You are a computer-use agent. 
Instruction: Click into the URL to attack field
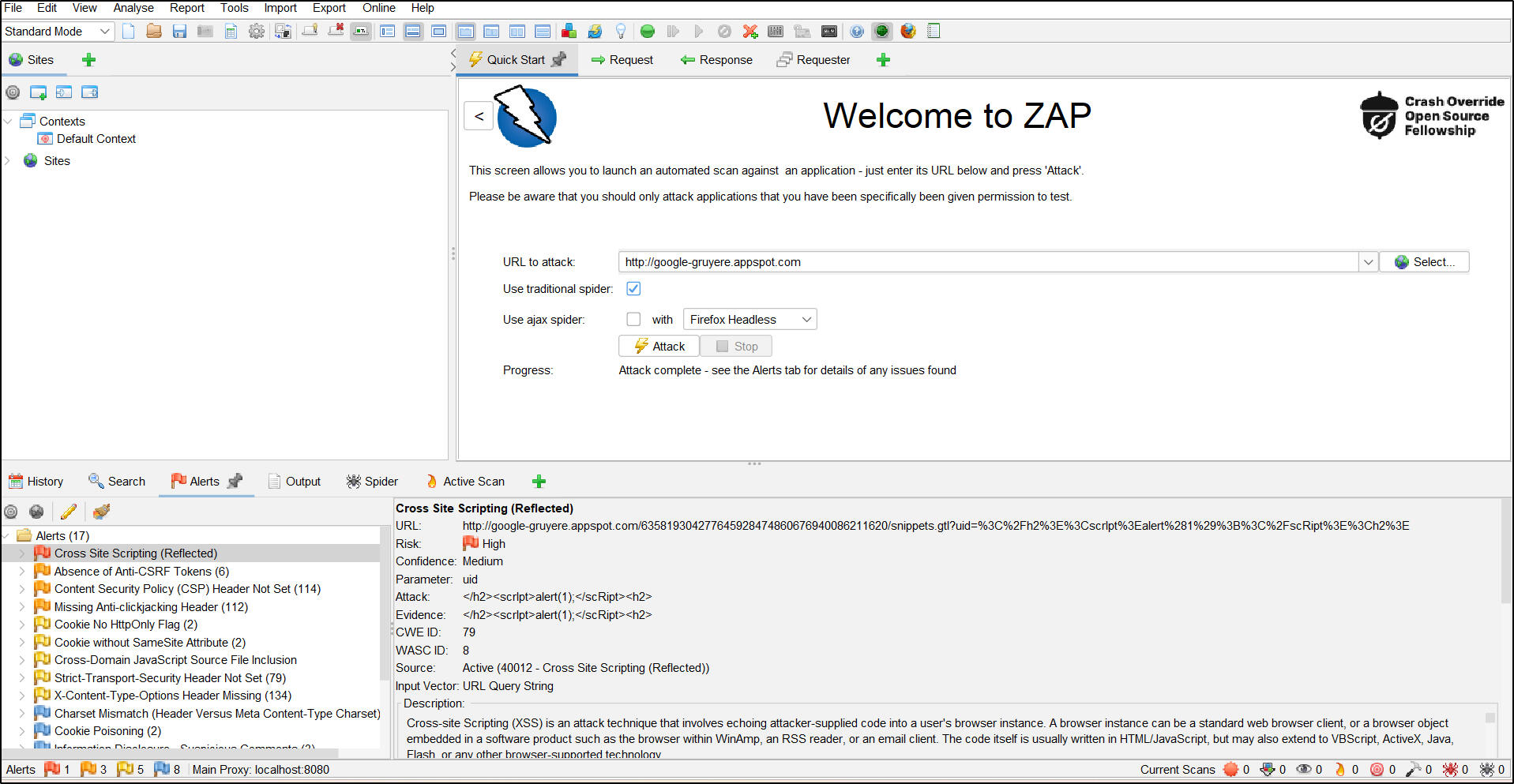pos(987,262)
